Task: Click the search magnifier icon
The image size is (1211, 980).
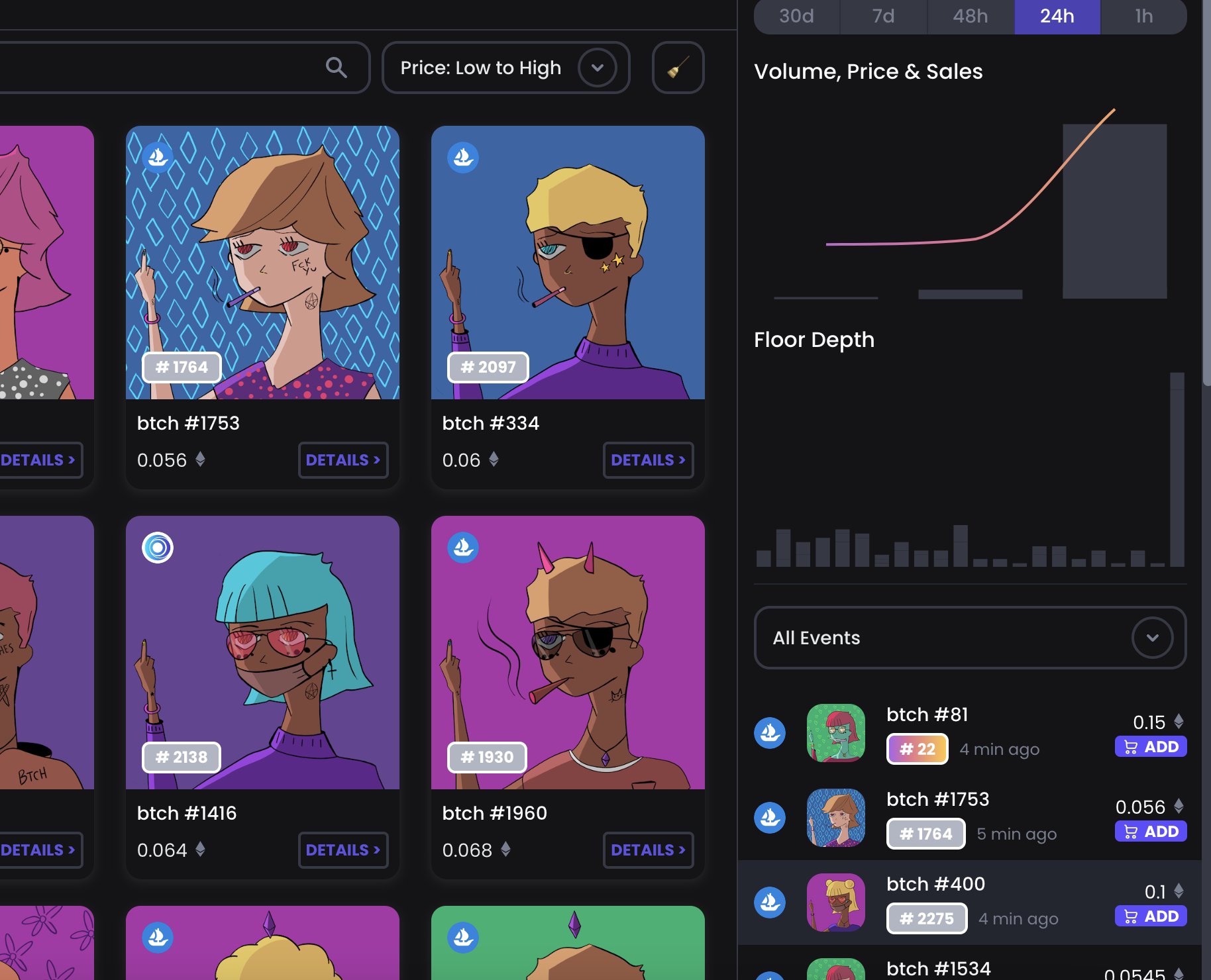Action: coord(336,68)
